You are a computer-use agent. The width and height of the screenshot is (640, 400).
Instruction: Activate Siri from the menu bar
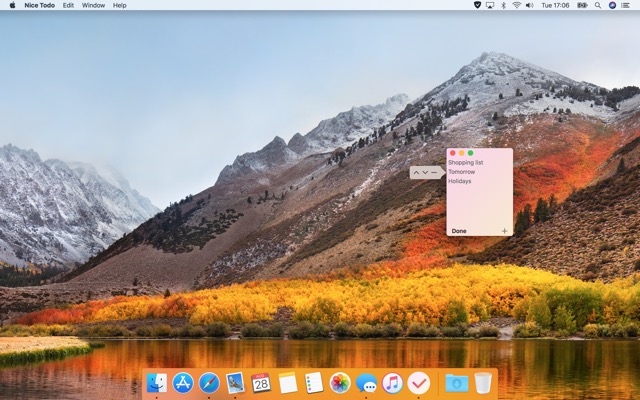(612, 5)
